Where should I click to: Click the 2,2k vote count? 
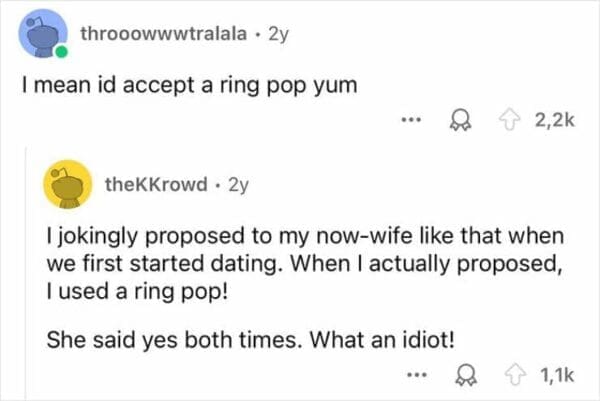[x=554, y=121]
